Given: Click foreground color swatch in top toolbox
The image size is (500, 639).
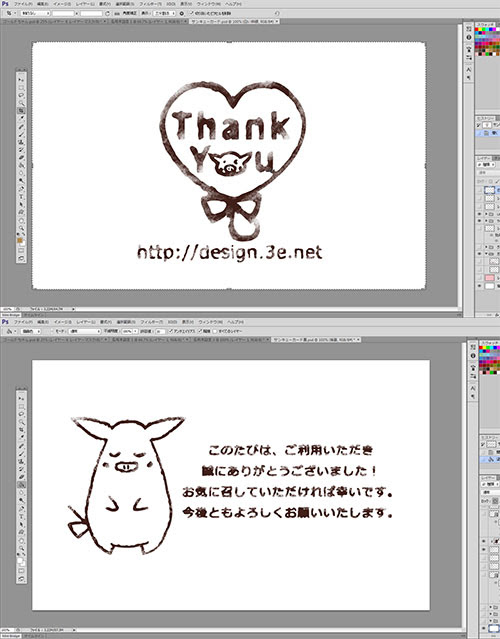Looking at the screenshot, I should point(20,240).
